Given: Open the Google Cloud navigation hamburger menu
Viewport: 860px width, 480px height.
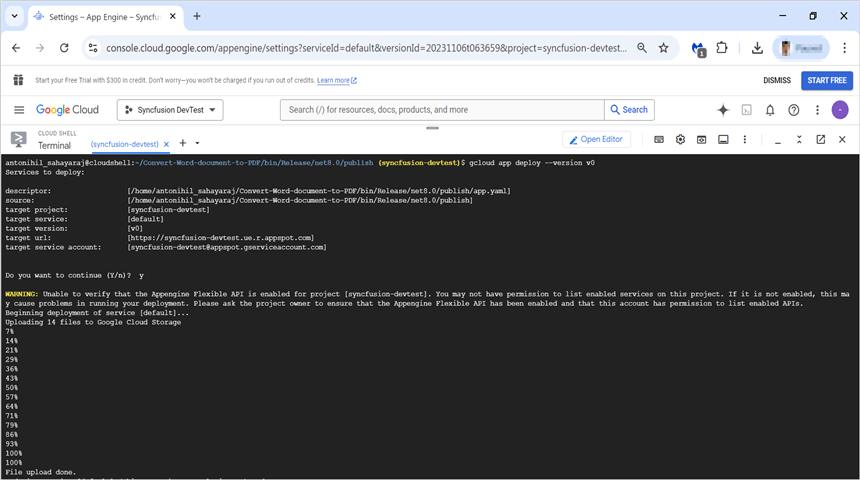Looking at the screenshot, I should click(x=19, y=110).
